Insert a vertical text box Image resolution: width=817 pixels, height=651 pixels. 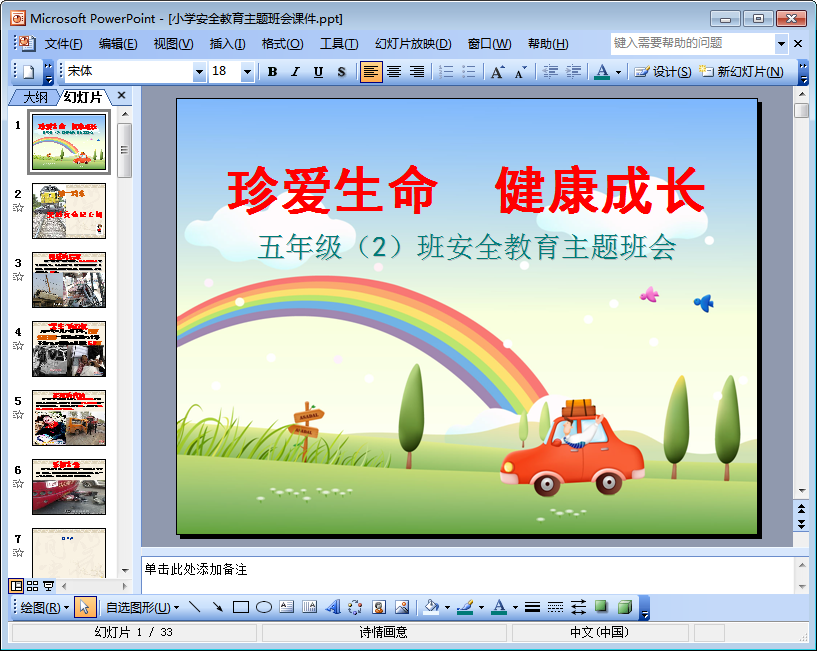pyautogui.click(x=310, y=607)
